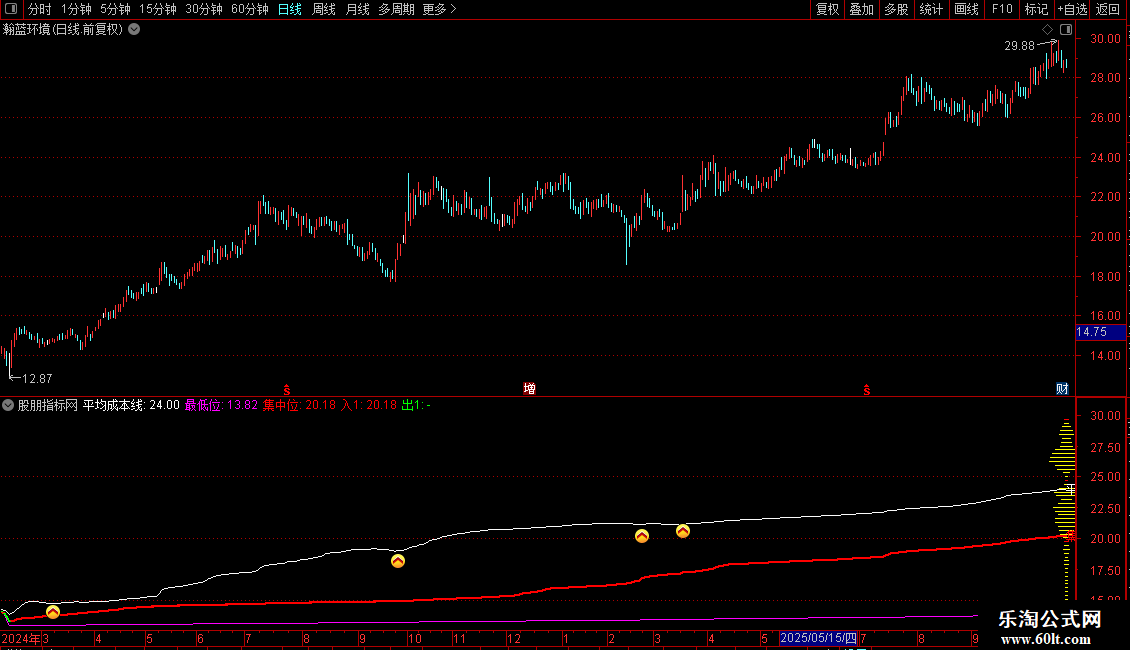Click the 2024年 label on time axis
The height and width of the screenshot is (650, 1130).
coord(21,638)
